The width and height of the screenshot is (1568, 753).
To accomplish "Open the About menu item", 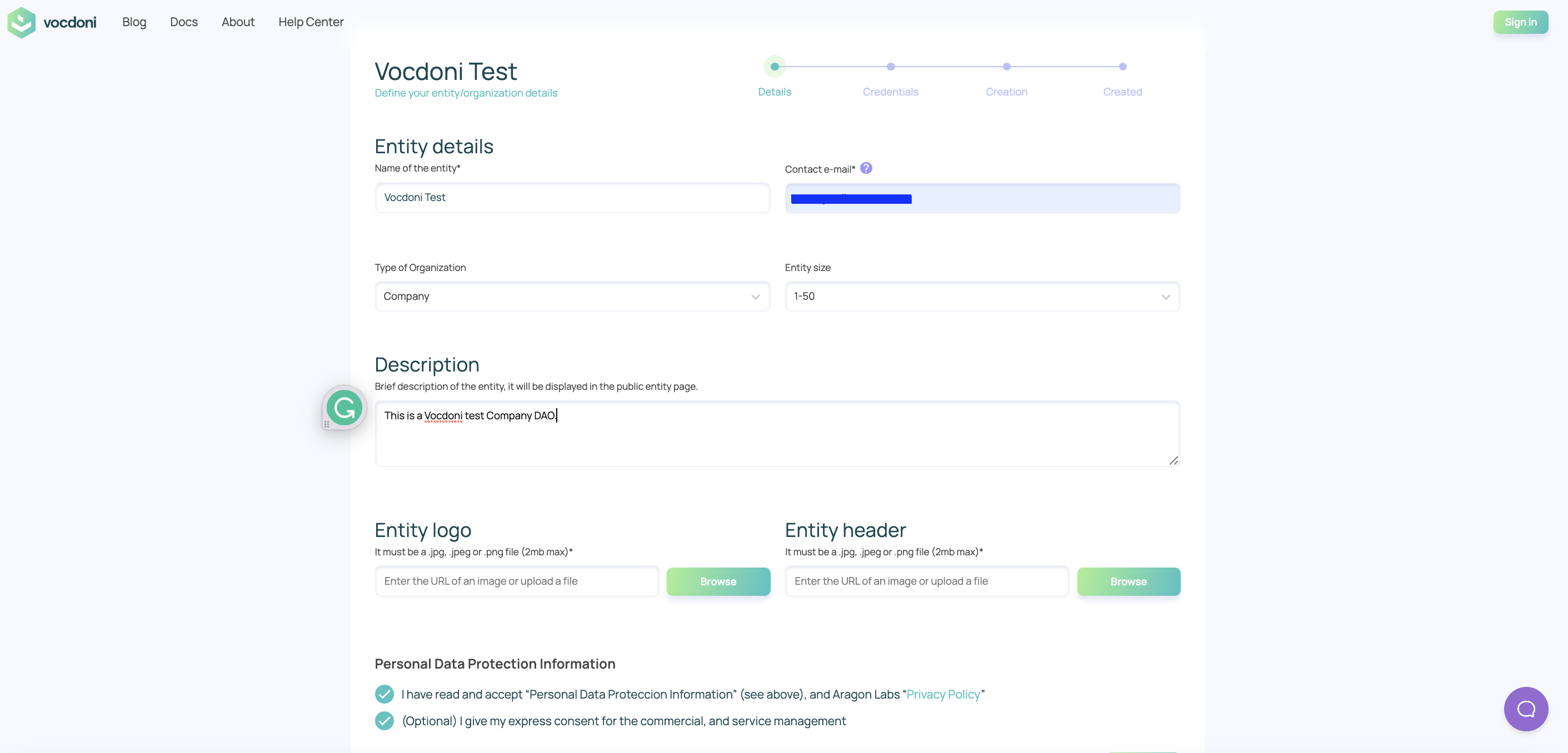I will (x=238, y=22).
